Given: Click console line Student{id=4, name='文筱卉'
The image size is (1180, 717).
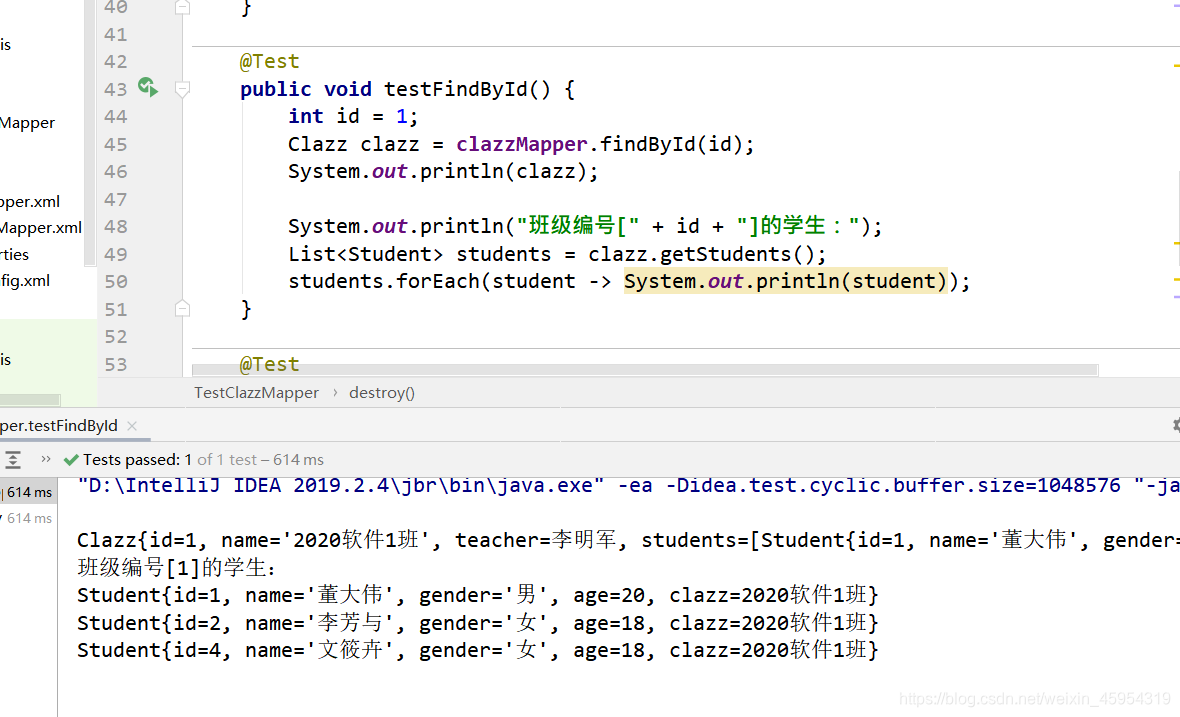Looking at the screenshot, I should (x=477, y=650).
